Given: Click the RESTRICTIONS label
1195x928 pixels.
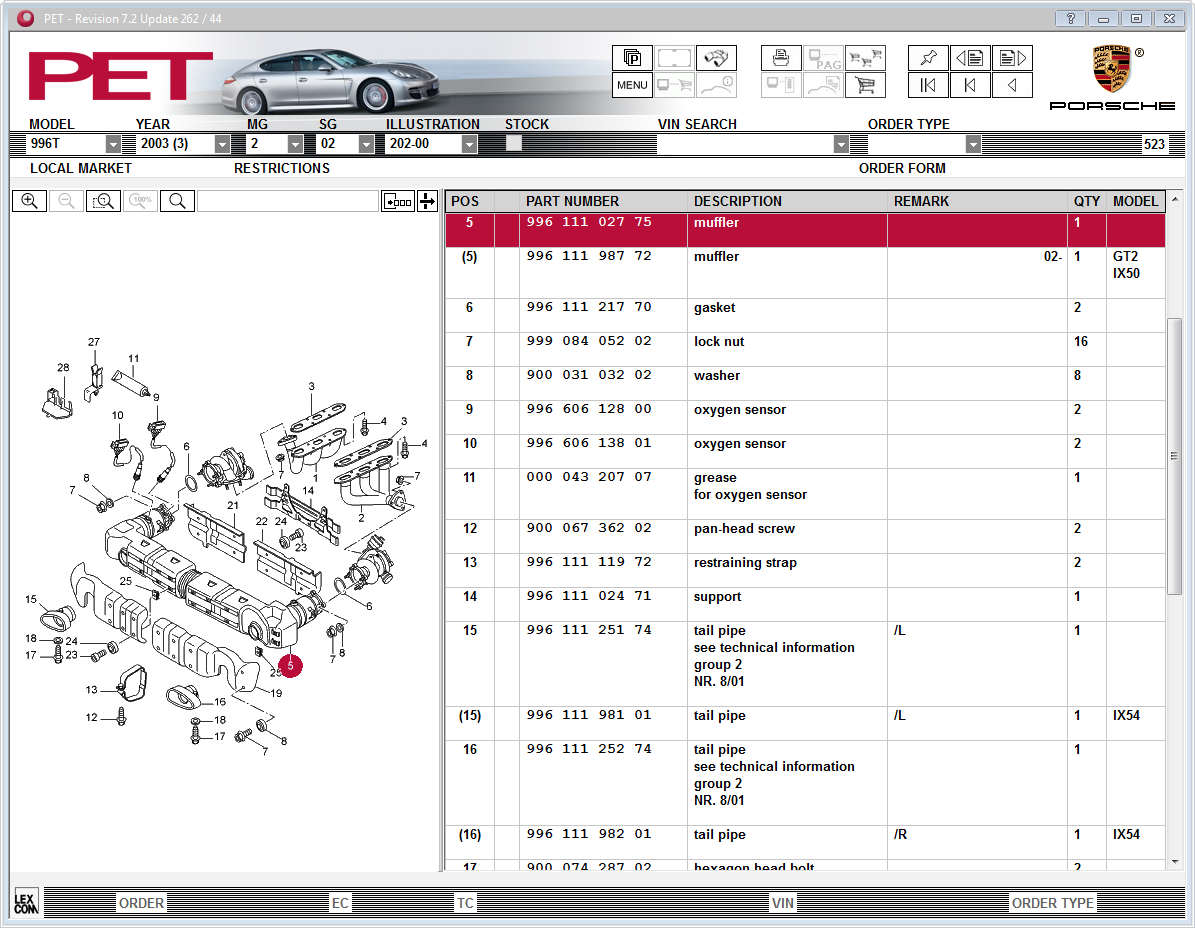Looking at the screenshot, I should click(282, 168).
